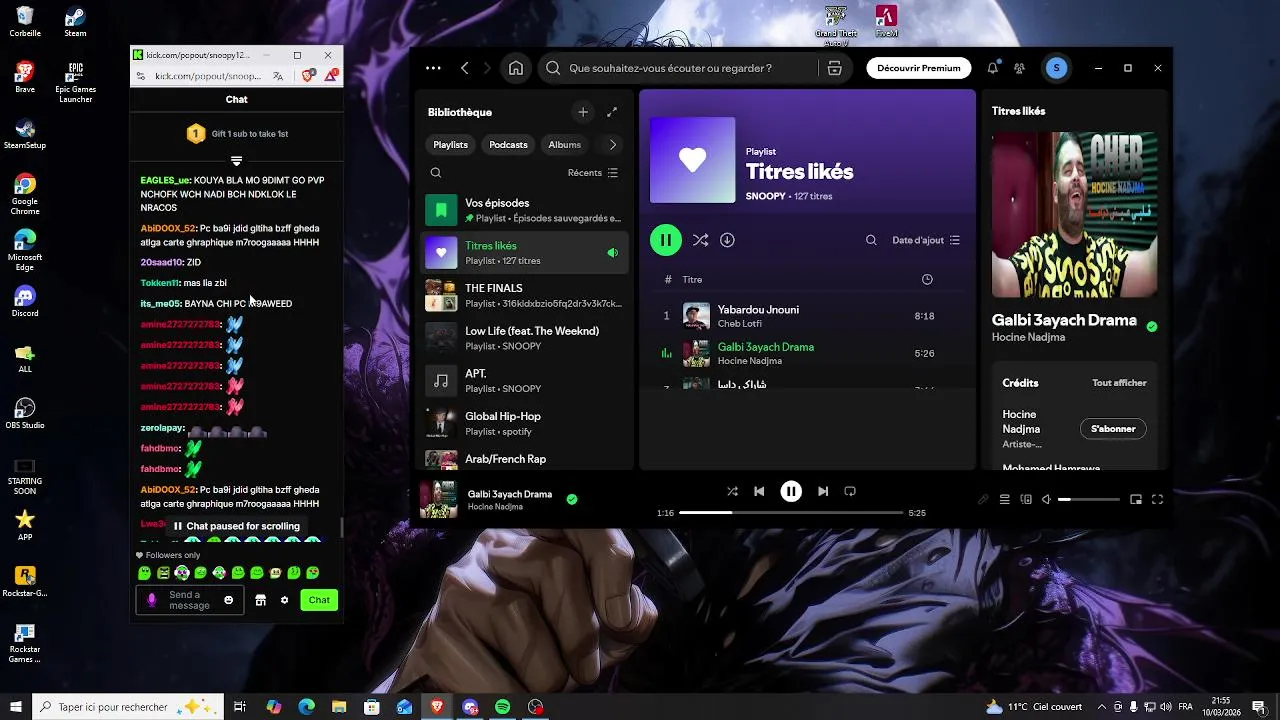The image size is (1280, 720).
Task: Open Global Hip-Hop playlist
Action: click(x=526, y=423)
